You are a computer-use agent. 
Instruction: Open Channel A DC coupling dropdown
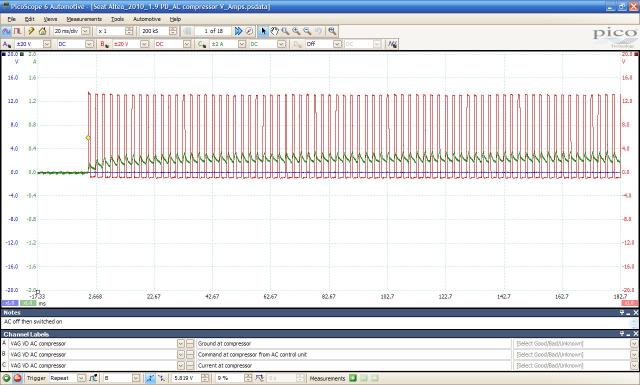[89, 44]
